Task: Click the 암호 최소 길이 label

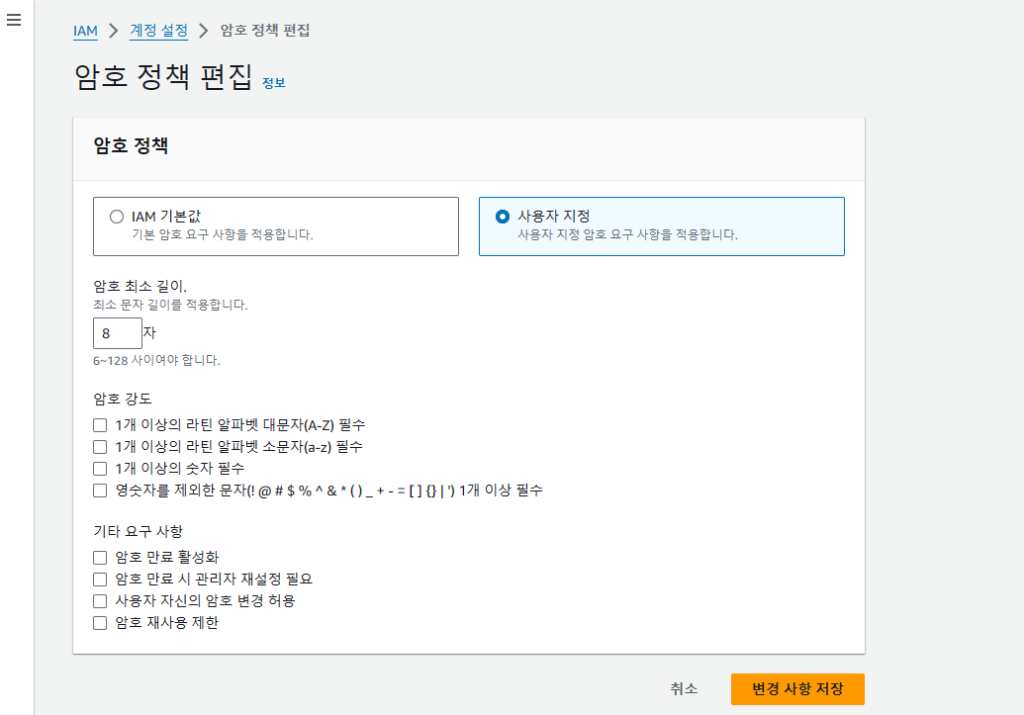Action: pyautogui.click(x=140, y=286)
